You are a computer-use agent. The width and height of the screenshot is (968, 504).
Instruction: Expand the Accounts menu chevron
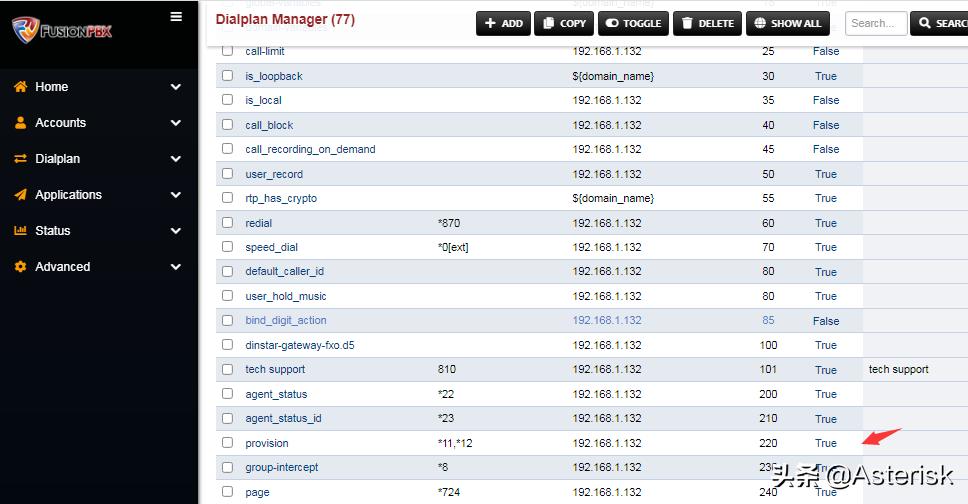[x=176, y=122]
